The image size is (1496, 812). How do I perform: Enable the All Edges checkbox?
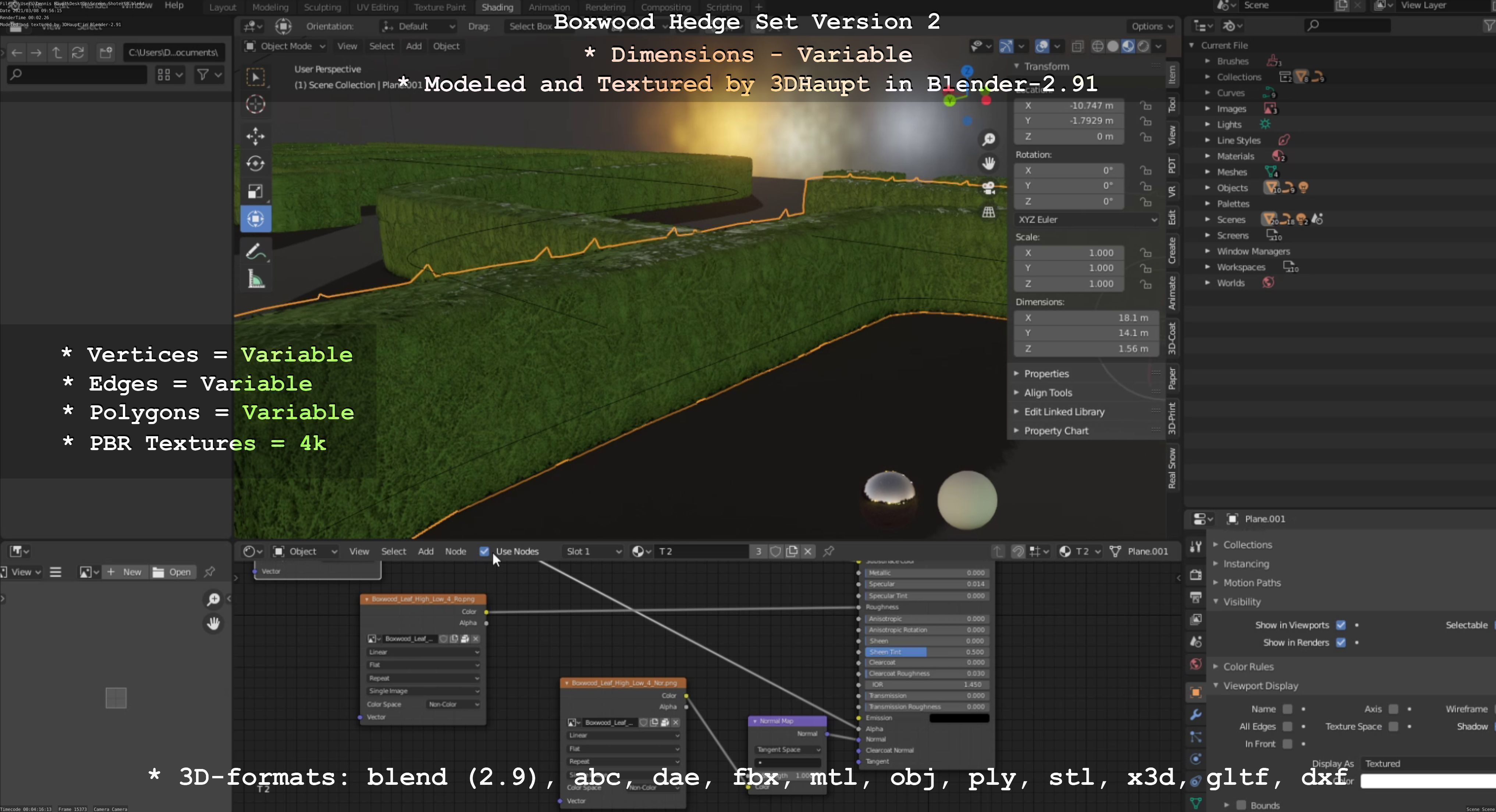[1287, 727]
